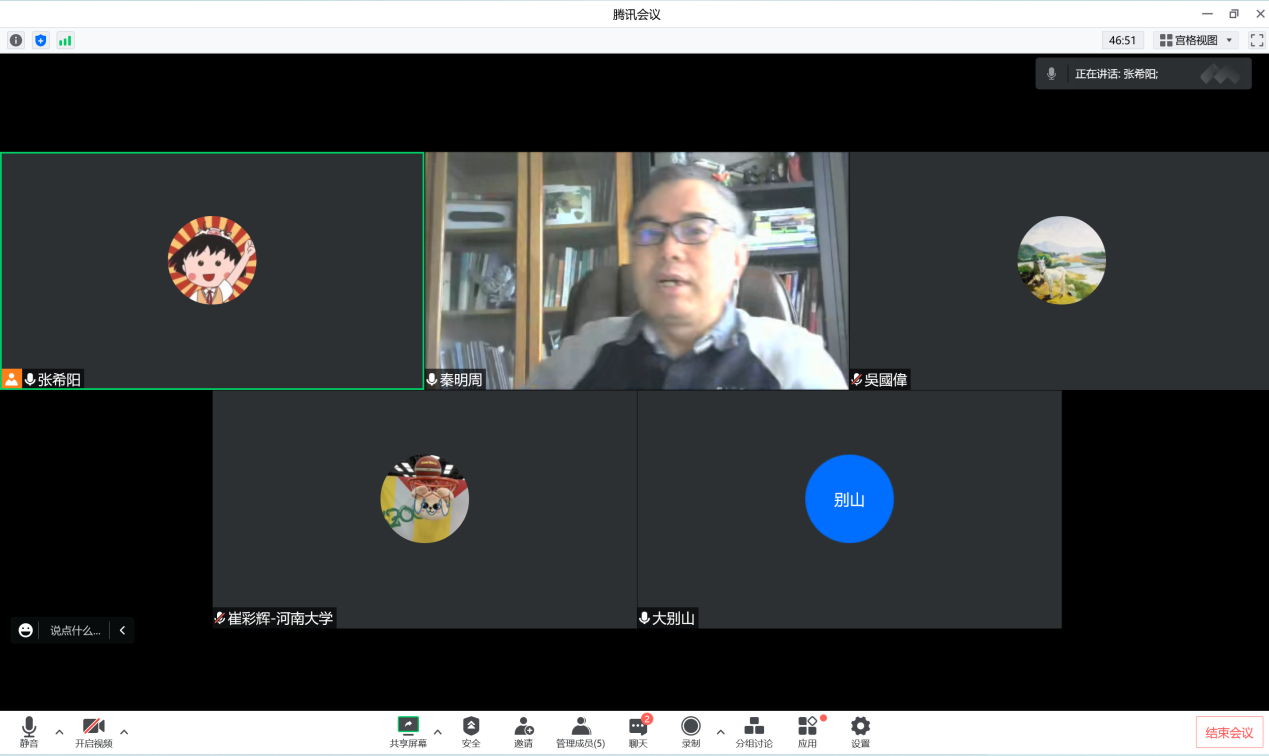Expand audio options arrow beside 静音
Screen dimensions: 1269x756
59,732
